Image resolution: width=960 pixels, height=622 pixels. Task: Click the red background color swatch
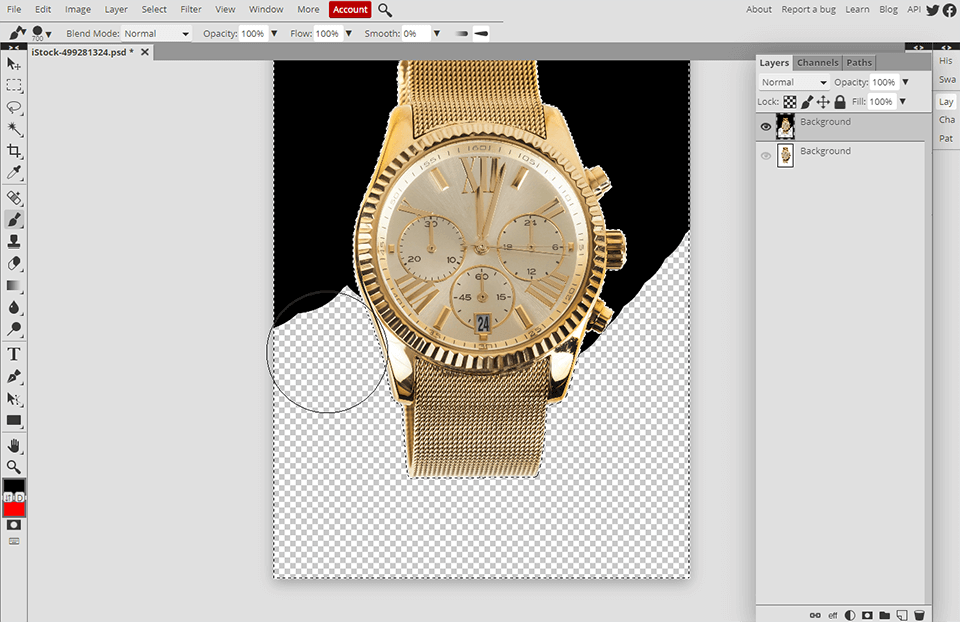tap(14, 508)
